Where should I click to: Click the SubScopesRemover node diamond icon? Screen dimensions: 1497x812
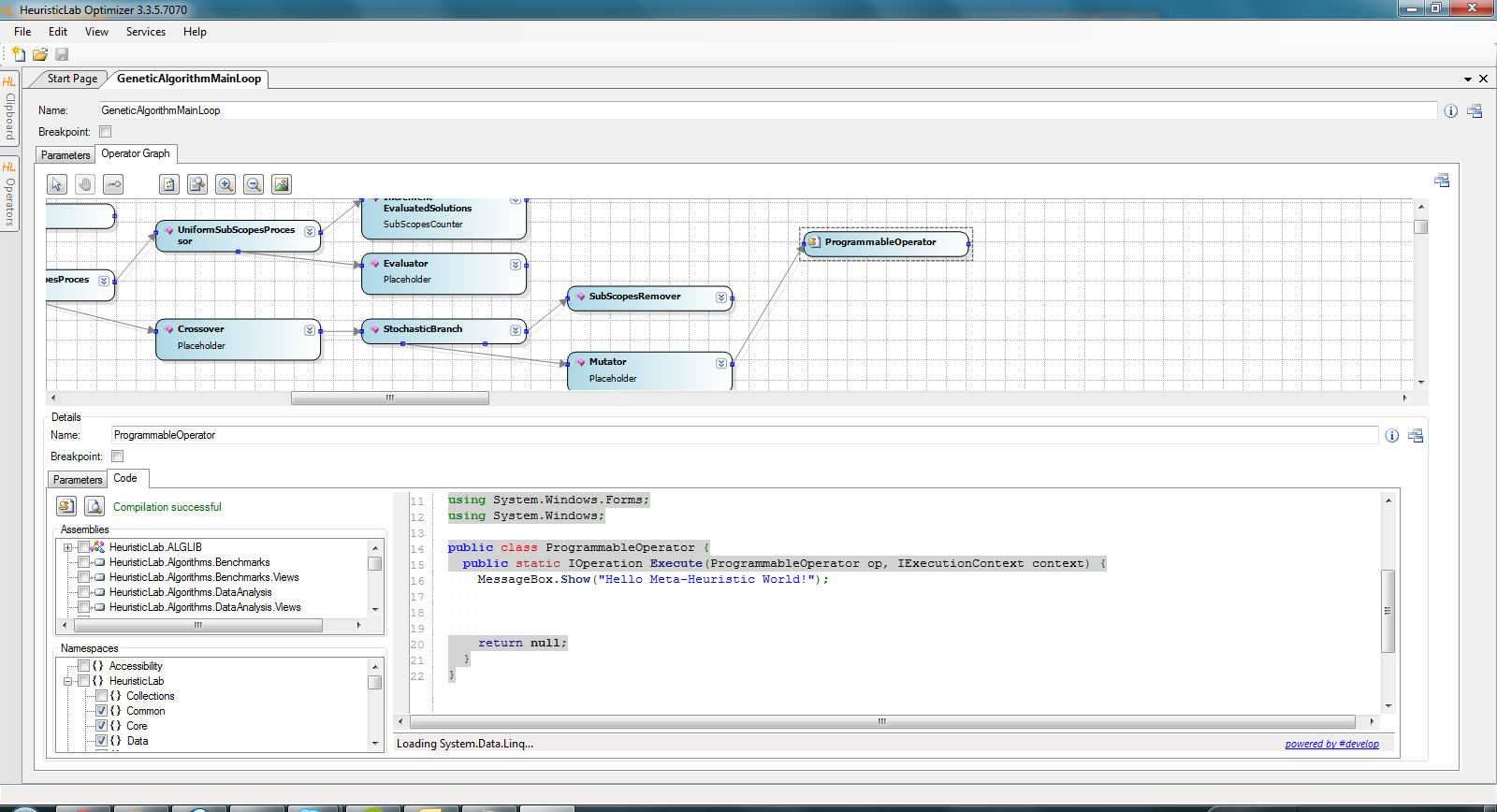[581, 297]
